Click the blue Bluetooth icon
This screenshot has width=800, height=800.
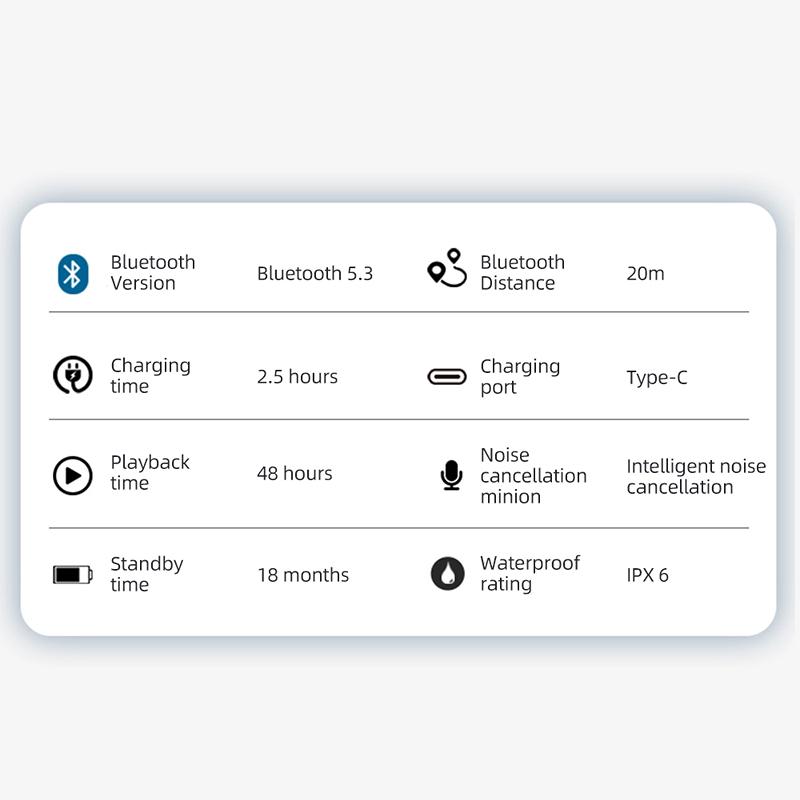73,273
